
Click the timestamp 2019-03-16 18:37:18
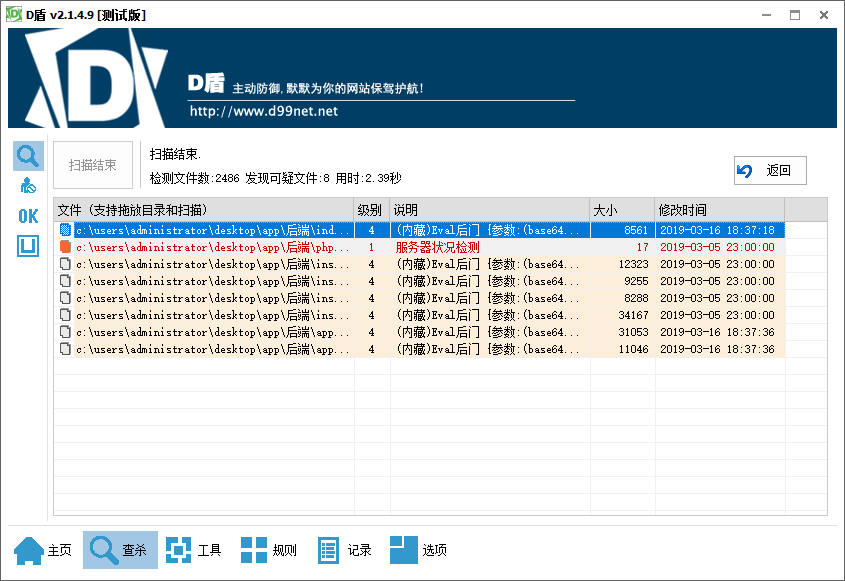point(717,230)
